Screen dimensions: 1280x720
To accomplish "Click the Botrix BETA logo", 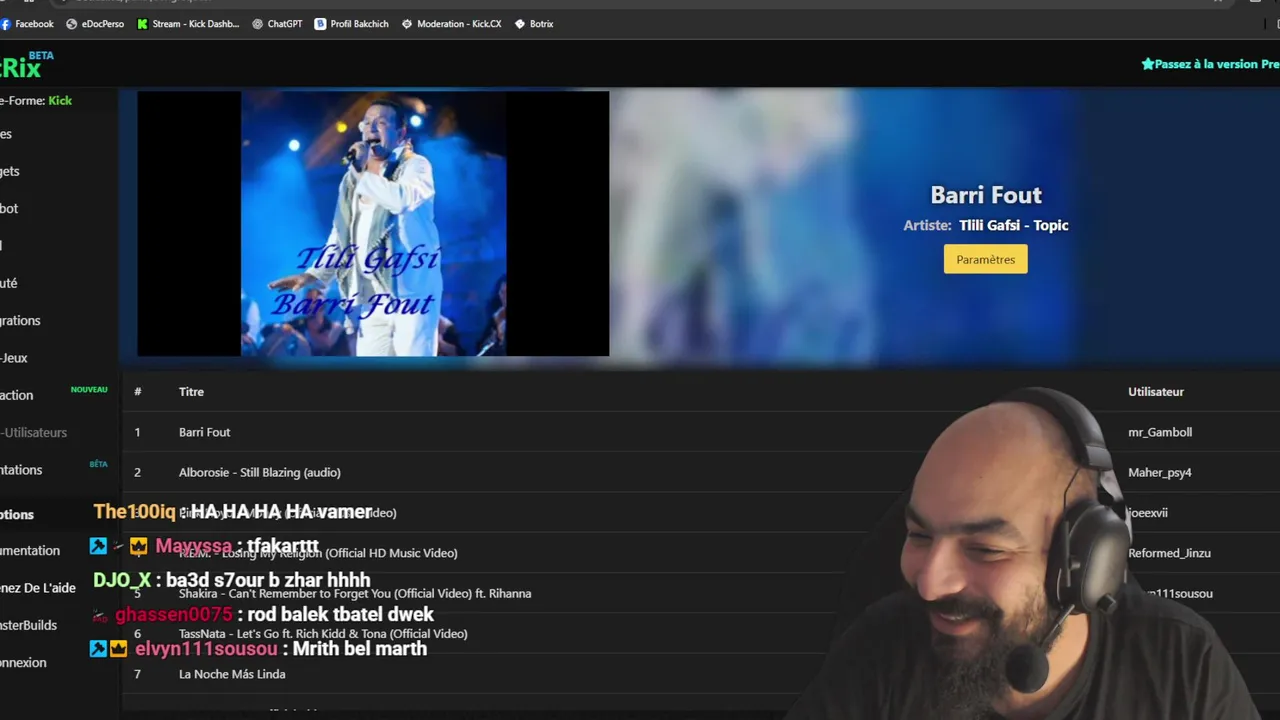I will (x=26, y=66).
